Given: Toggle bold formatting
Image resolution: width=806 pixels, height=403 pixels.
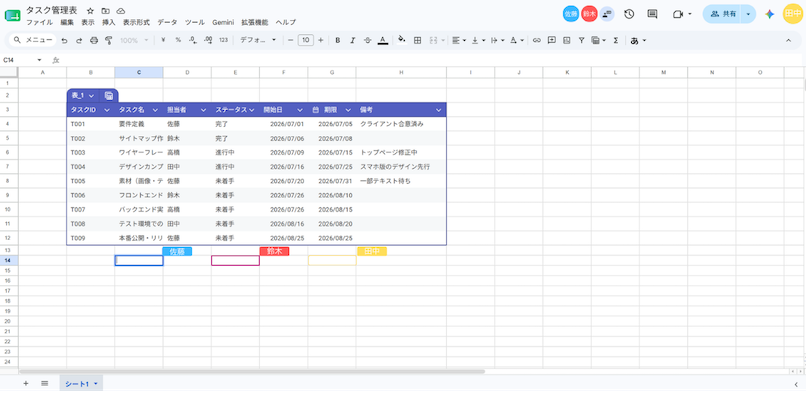Looking at the screenshot, I should tap(338, 40).
